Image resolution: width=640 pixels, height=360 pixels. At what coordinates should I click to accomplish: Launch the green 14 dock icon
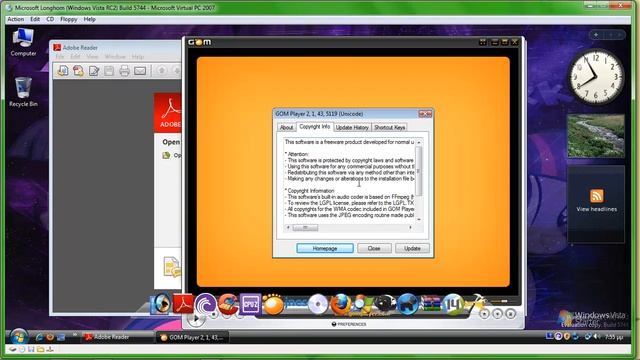[452, 304]
